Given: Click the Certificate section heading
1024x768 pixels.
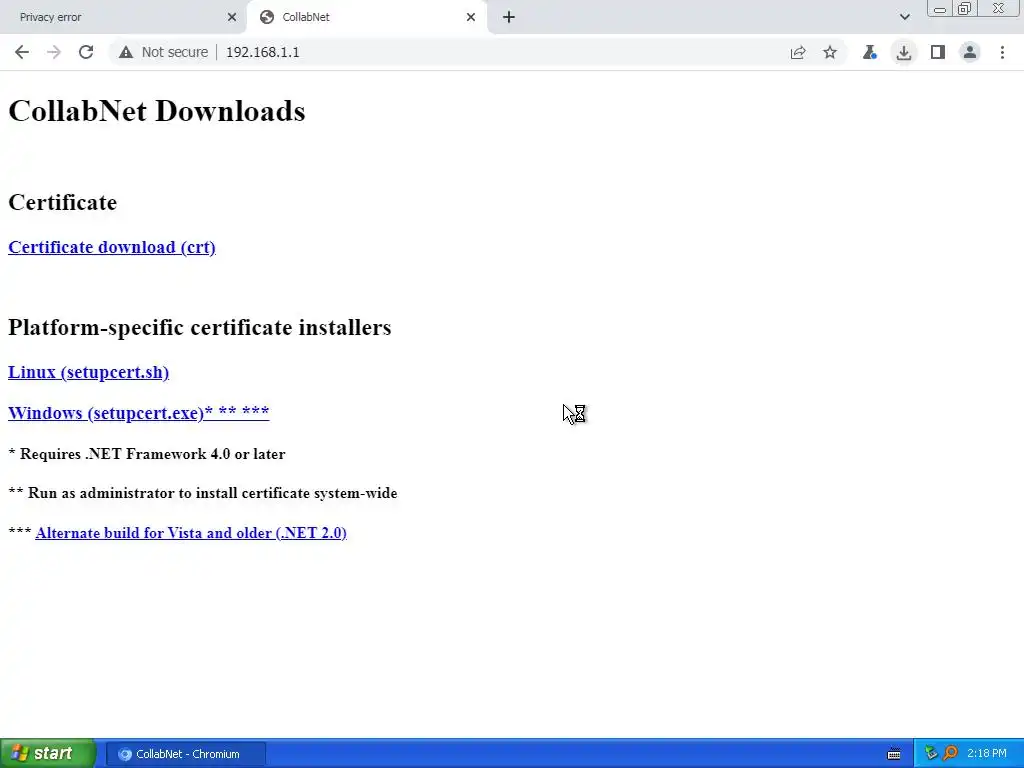Looking at the screenshot, I should [x=63, y=202].
